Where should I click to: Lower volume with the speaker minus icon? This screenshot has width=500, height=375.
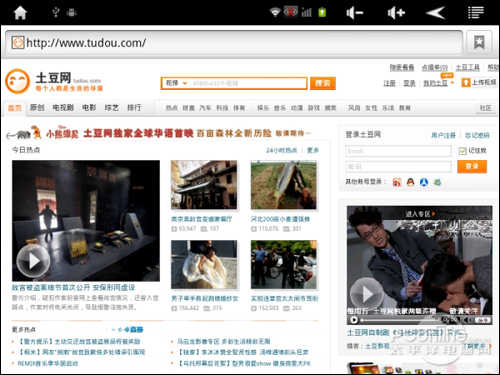pyautogui.click(x=354, y=13)
